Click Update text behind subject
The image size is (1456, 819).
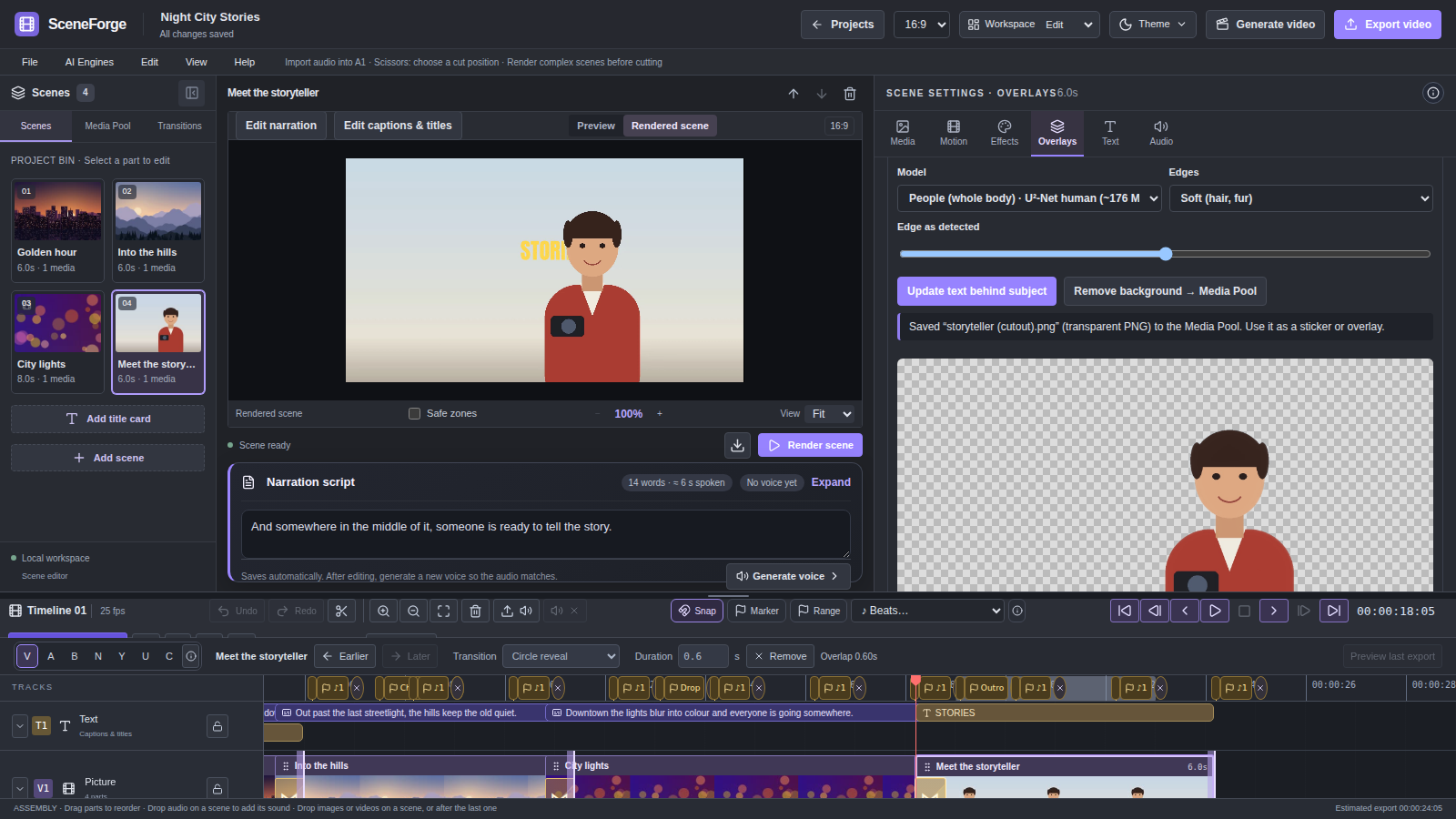tap(976, 291)
